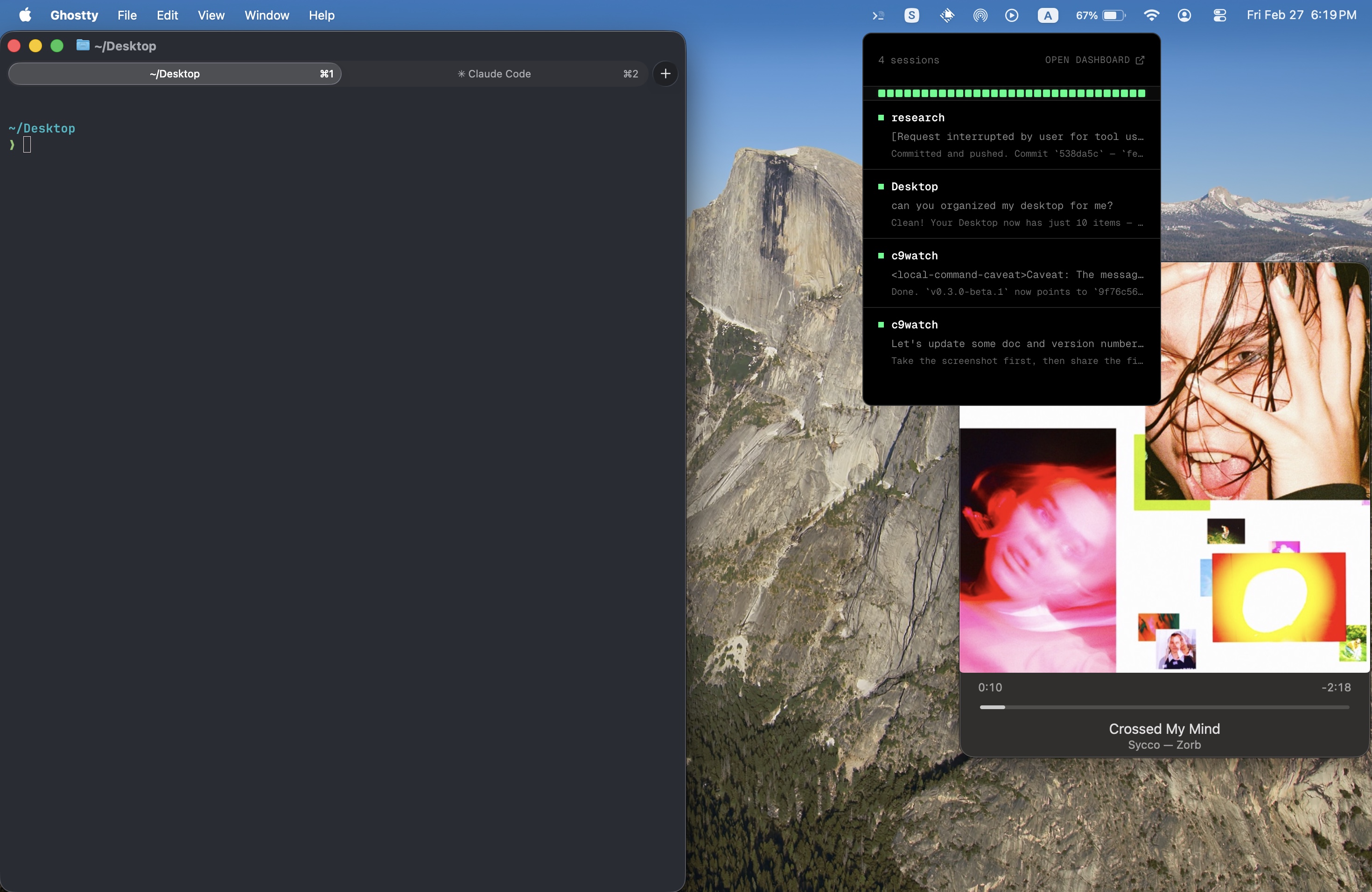This screenshot has height=892, width=1372.
Task: Select the ~/Desktop tab
Action: [x=175, y=74]
